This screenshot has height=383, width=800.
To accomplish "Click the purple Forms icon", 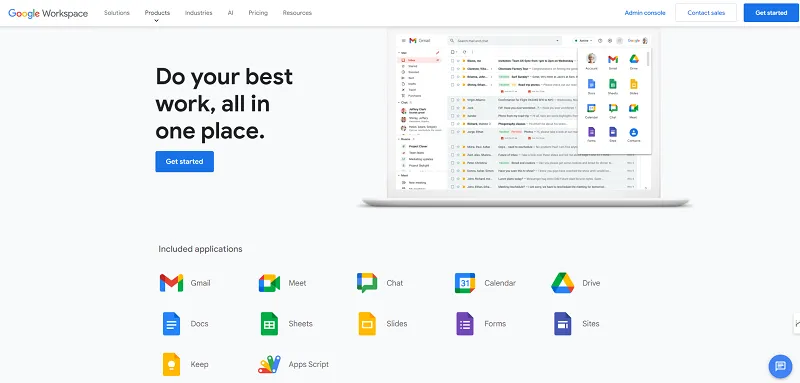I will 465,324.
